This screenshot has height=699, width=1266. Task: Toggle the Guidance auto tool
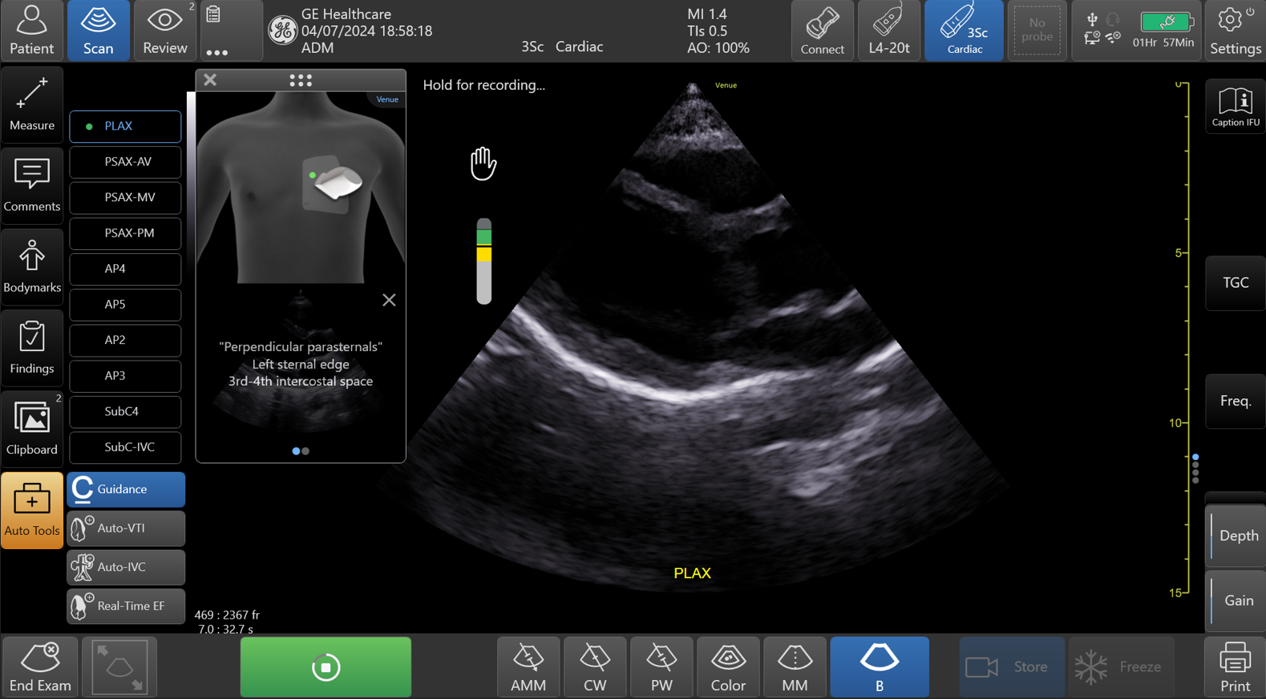pyautogui.click(x=126, y=489)
